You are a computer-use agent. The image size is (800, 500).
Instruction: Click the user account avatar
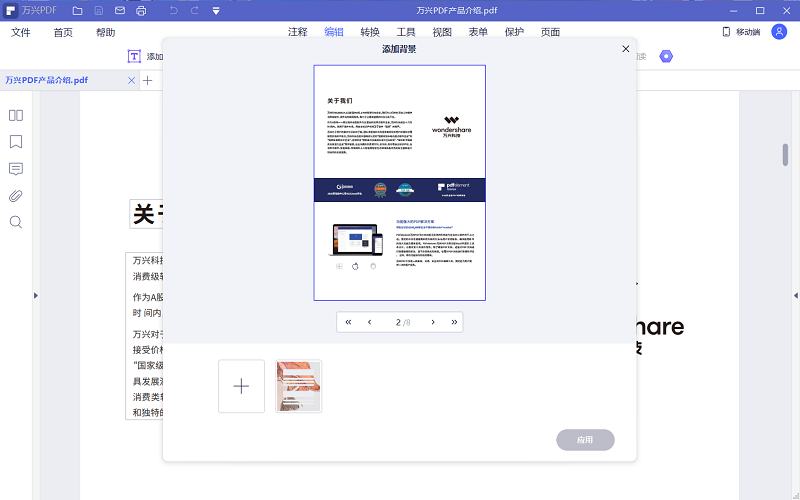click(779, 32)
